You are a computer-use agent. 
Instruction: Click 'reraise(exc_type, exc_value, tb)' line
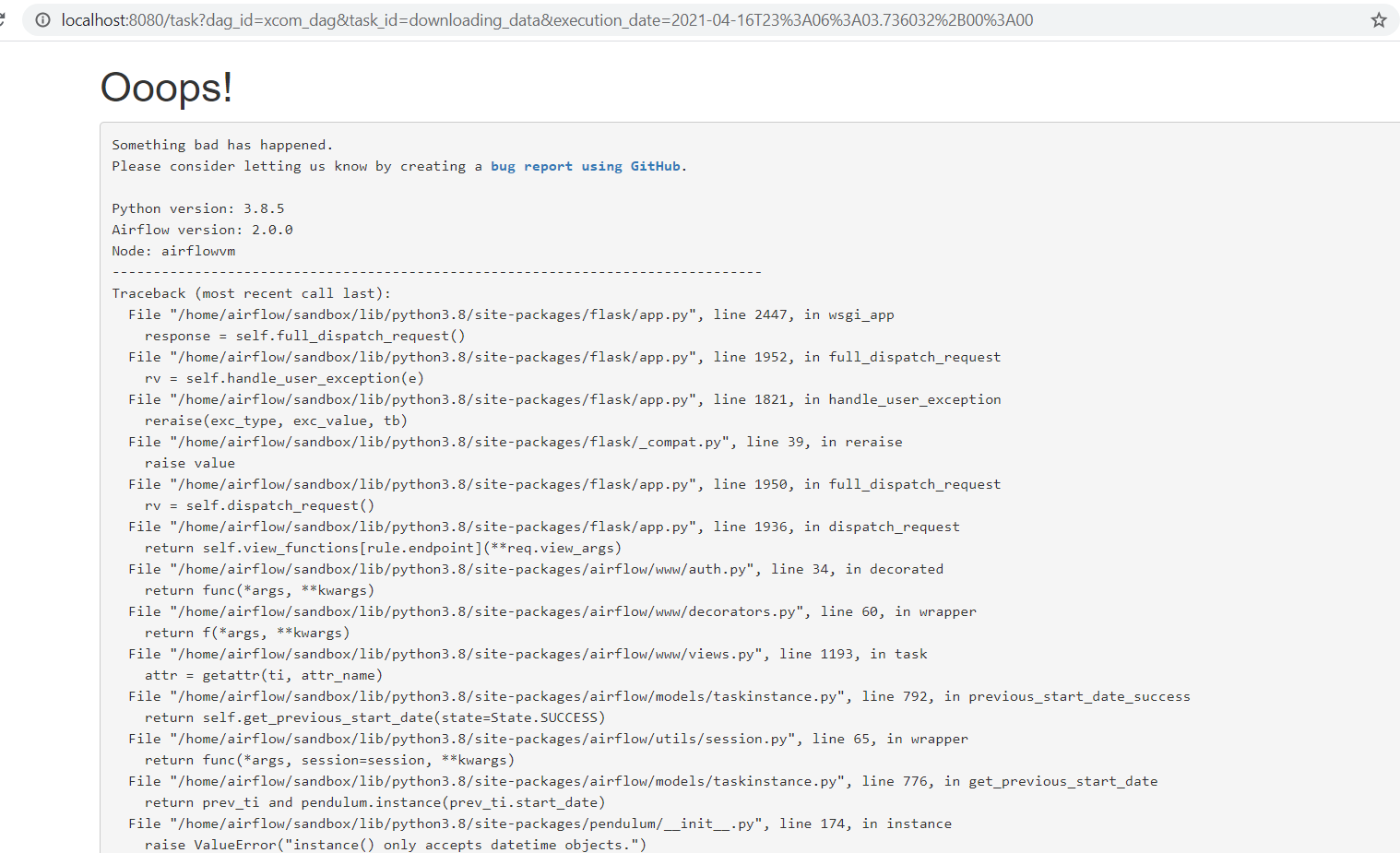point(276,421)
